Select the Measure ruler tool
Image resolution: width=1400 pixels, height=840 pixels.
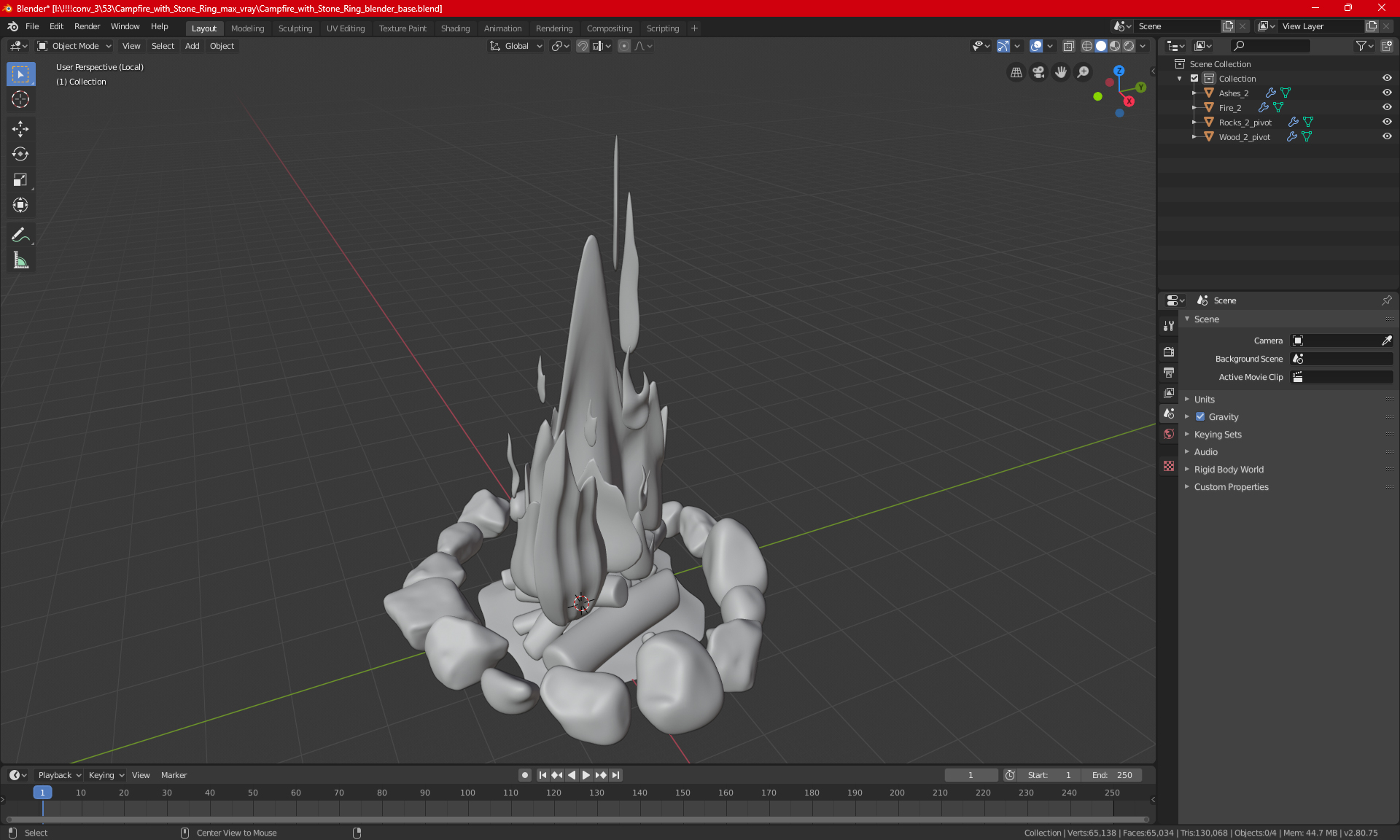(x=20, y=260)
